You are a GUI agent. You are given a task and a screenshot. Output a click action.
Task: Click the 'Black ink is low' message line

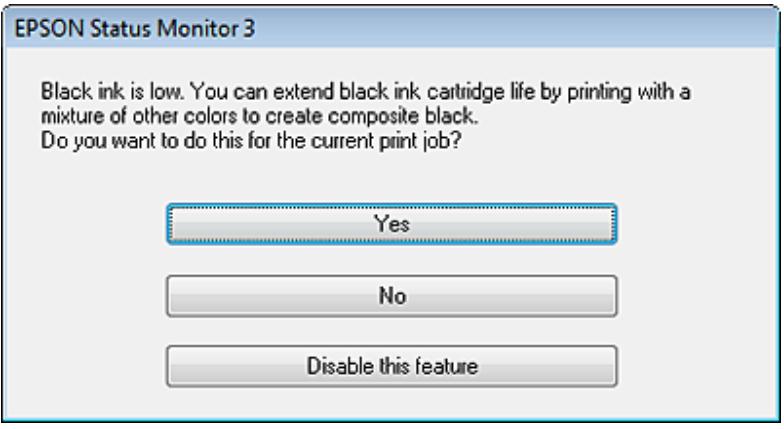[366, 92]
